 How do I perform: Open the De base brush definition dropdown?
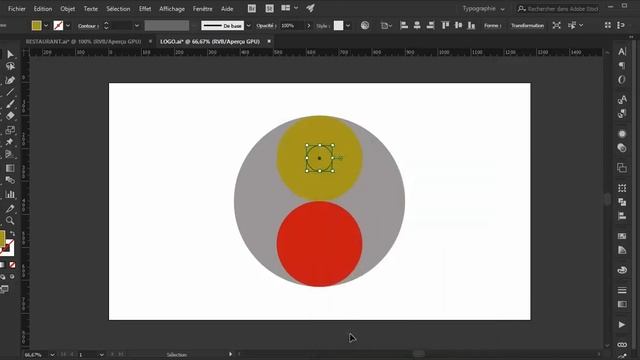tap(249, 26)
